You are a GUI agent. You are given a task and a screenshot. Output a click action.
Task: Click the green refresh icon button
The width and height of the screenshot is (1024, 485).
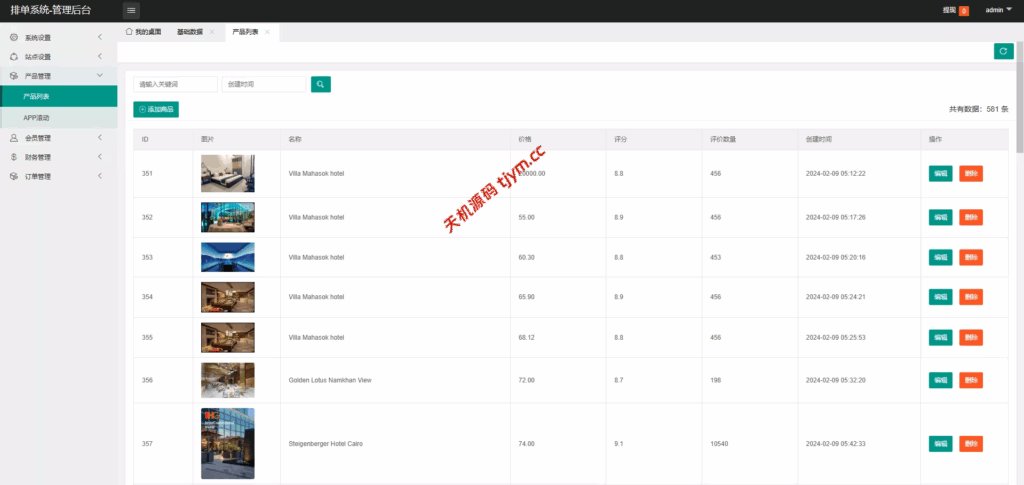[x=1003, y=51]
